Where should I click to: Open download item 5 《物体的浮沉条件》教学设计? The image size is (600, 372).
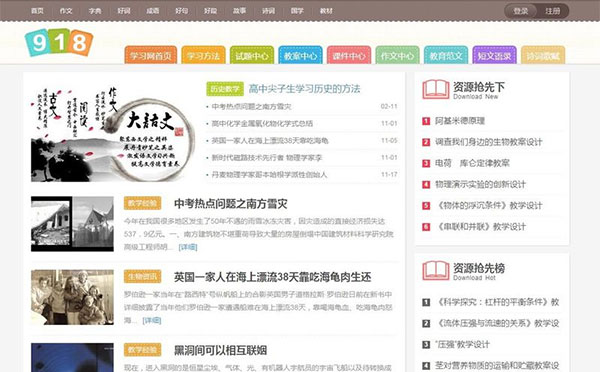tap(489, 206)
